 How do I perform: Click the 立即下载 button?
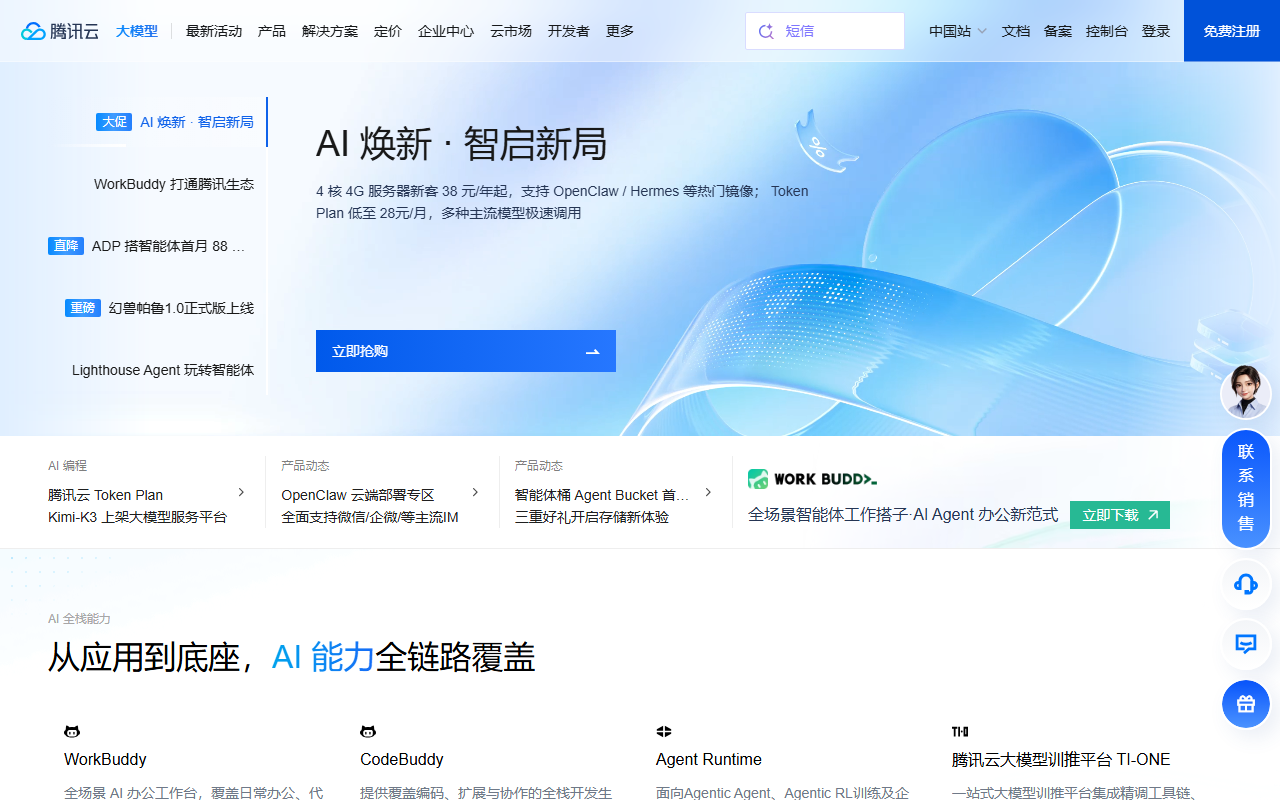(x=1120, y=515)
